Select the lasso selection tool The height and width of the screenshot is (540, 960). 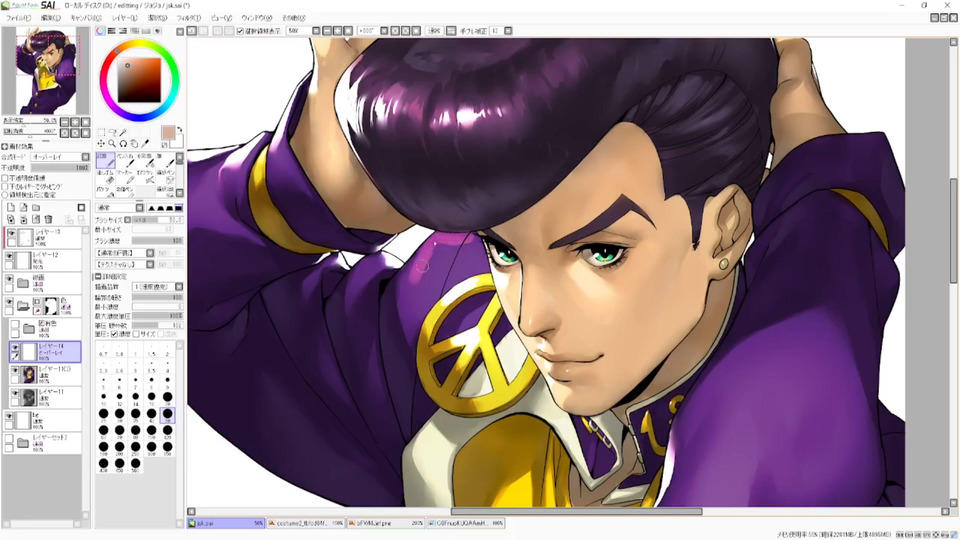[x=112, y=132]
